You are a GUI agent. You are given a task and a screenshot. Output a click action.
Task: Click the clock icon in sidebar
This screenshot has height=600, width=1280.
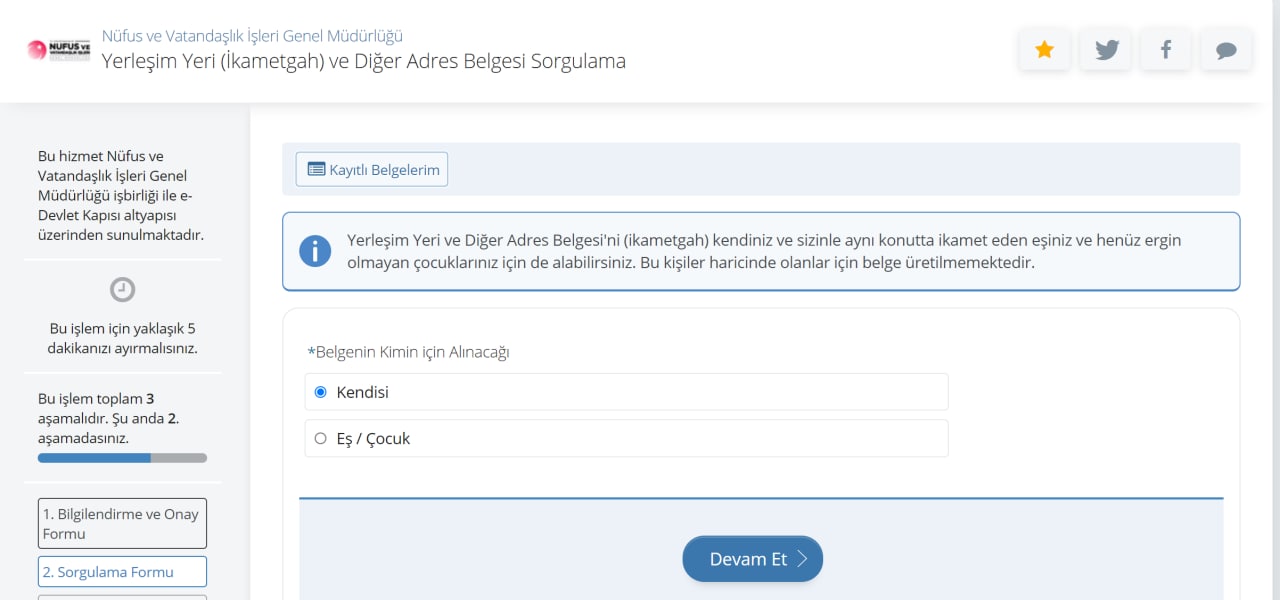pyautogui.click(x=122, y=290)
